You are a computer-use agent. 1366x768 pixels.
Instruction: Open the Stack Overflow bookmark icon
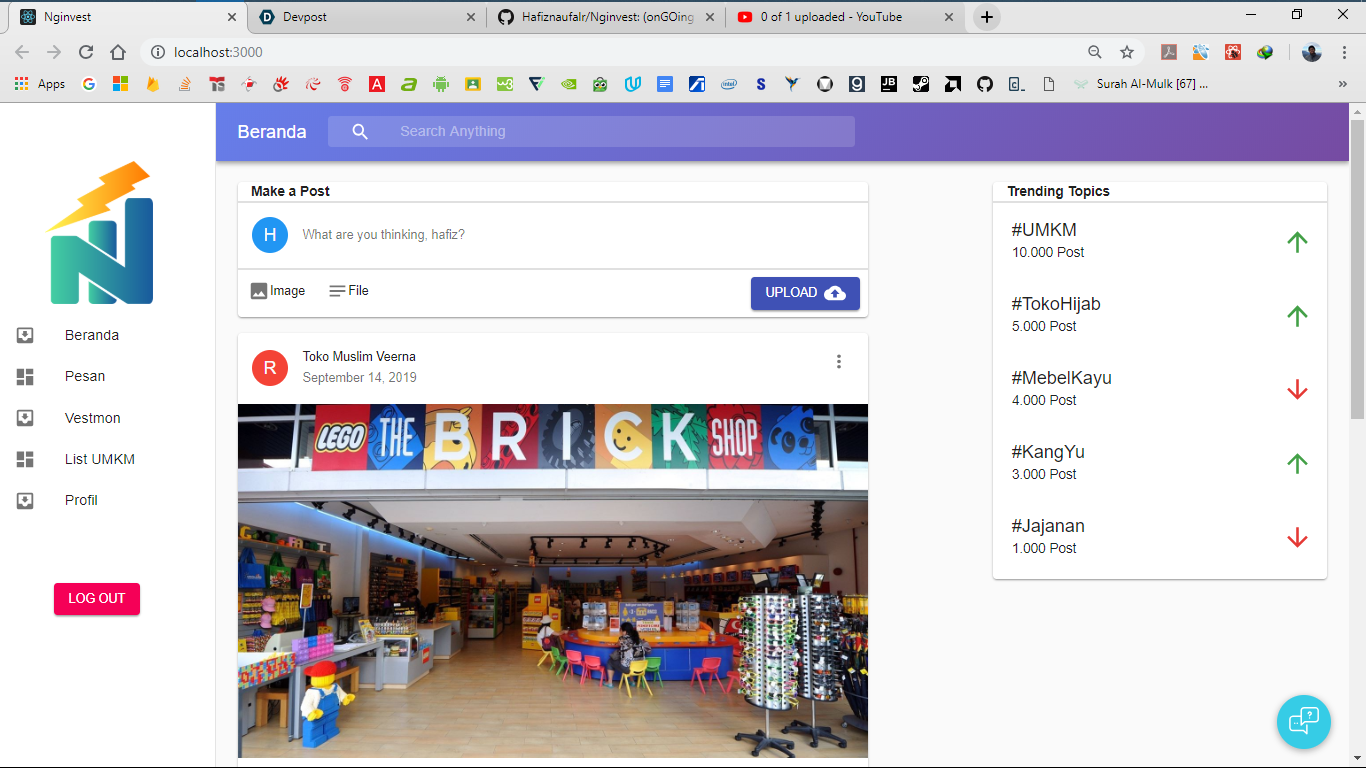click(185, 84)
